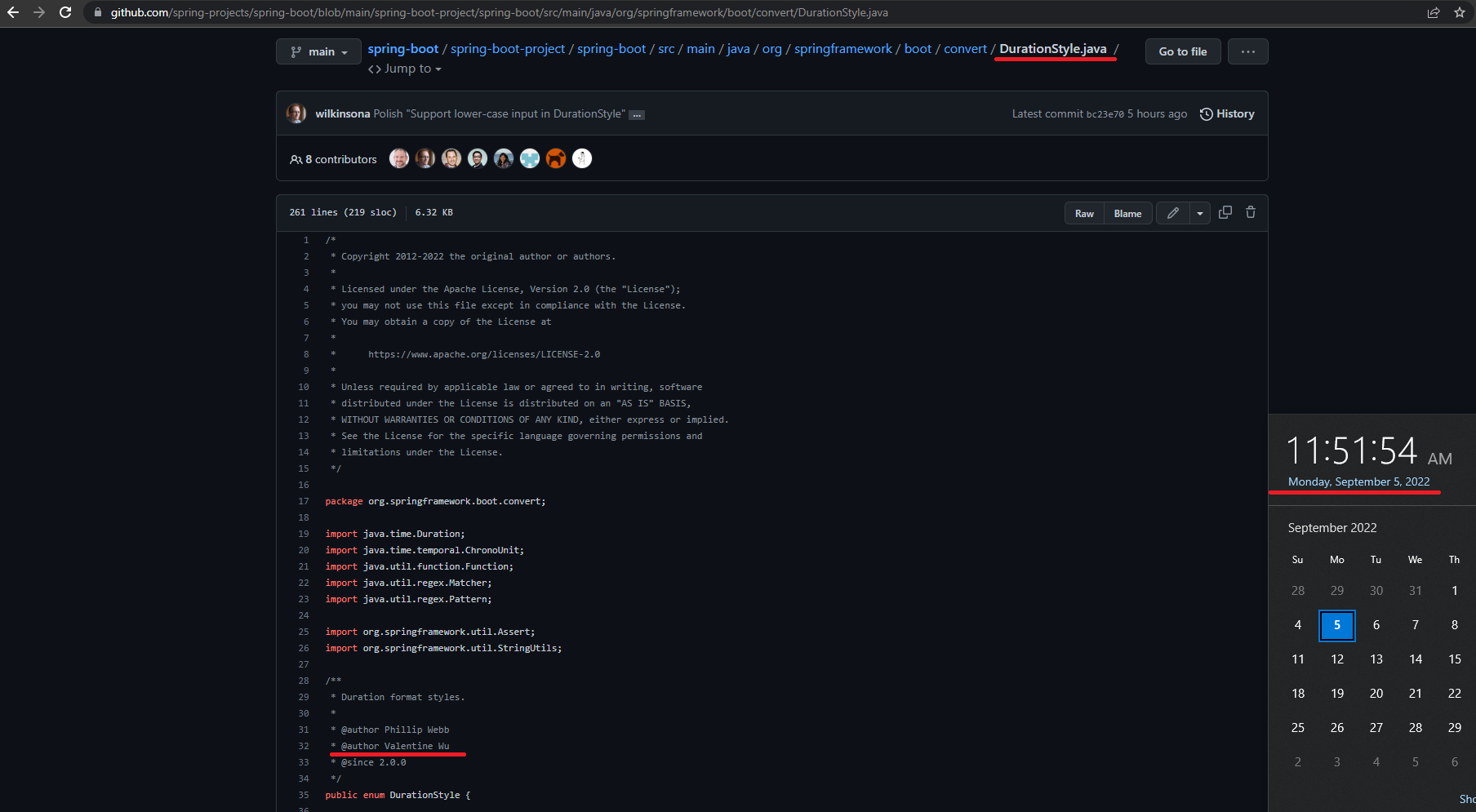Navigate to spring-boot-project folder
The image size is (1476, 812).
[x=508, y=49]
